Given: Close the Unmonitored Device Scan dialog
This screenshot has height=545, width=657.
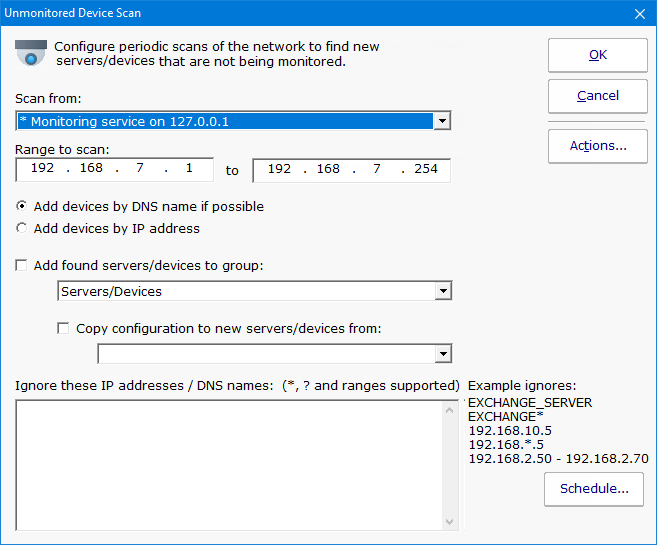Looking at the screenshot, I should point(640,13).
